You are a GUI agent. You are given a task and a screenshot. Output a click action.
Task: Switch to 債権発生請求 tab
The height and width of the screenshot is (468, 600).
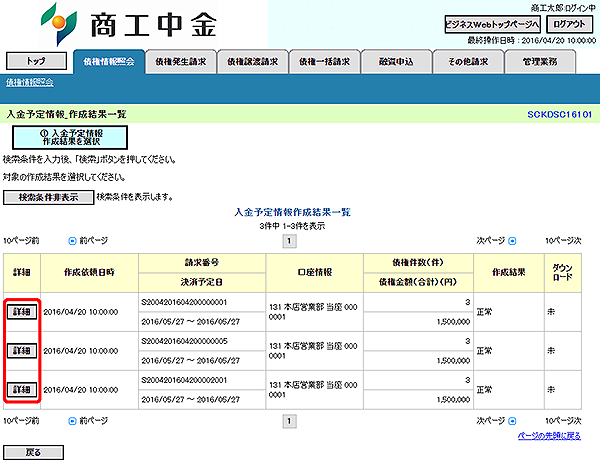click(x=181, y=62)
